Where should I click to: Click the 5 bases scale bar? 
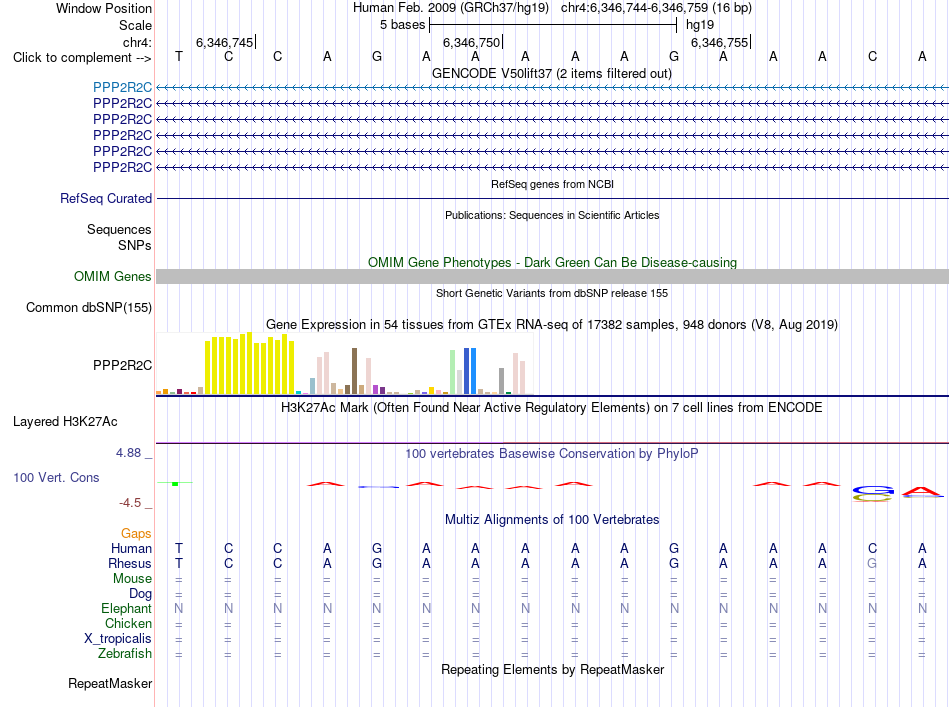click(553, 25)
